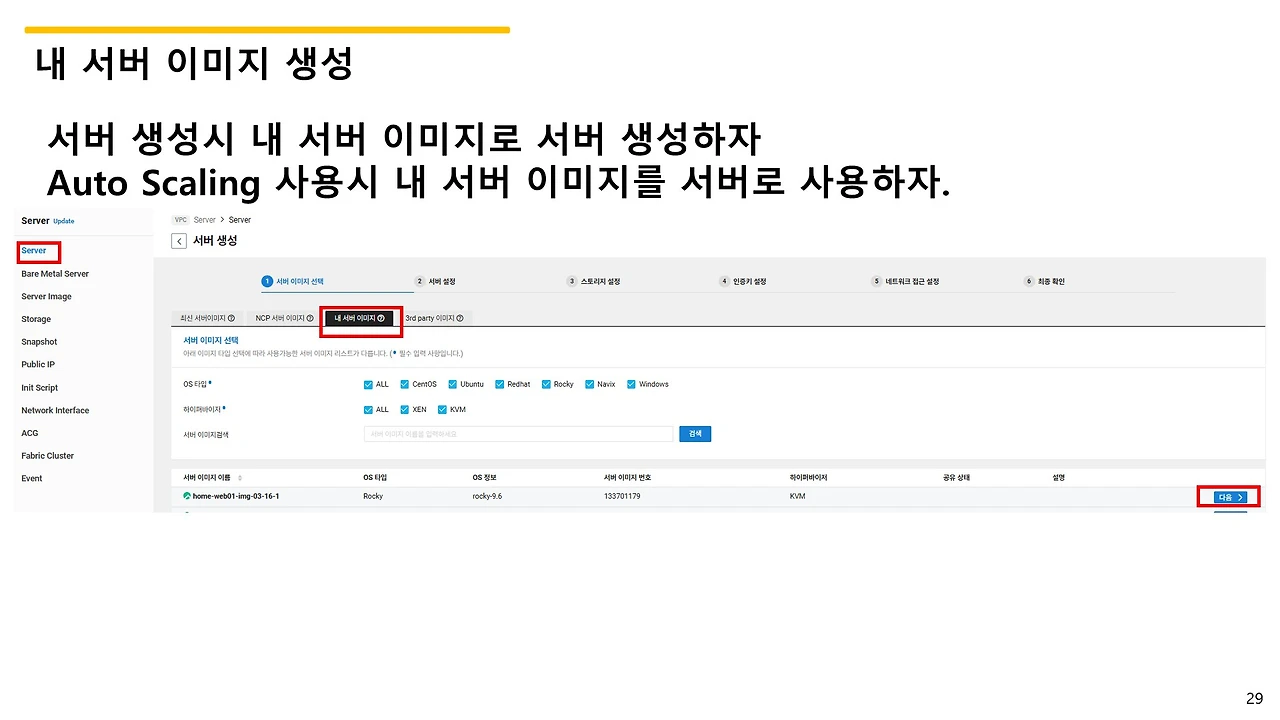
Task: Switch to the 3rd party 이미지 tab
Action: coord(433,317)
